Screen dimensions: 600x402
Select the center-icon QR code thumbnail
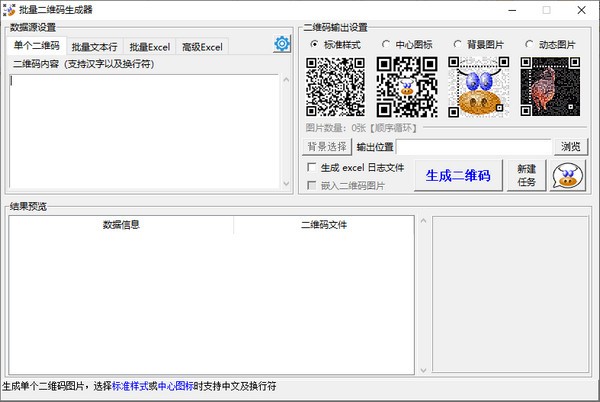(407, 87)
